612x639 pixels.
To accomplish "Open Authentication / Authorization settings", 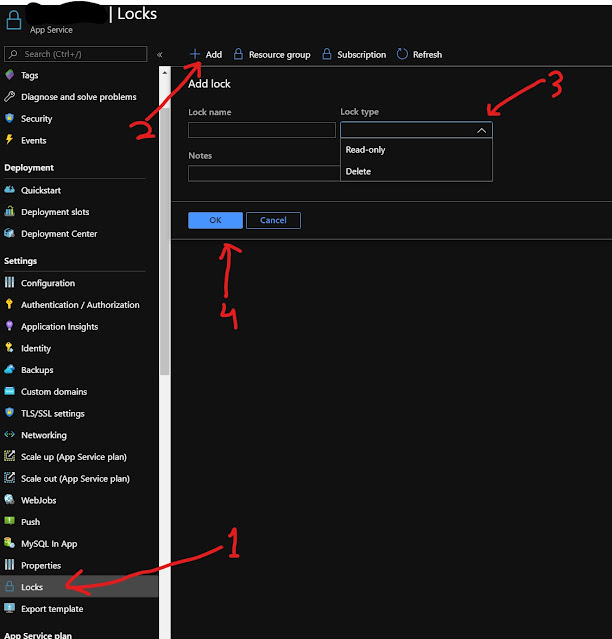I will click(80, 304).
